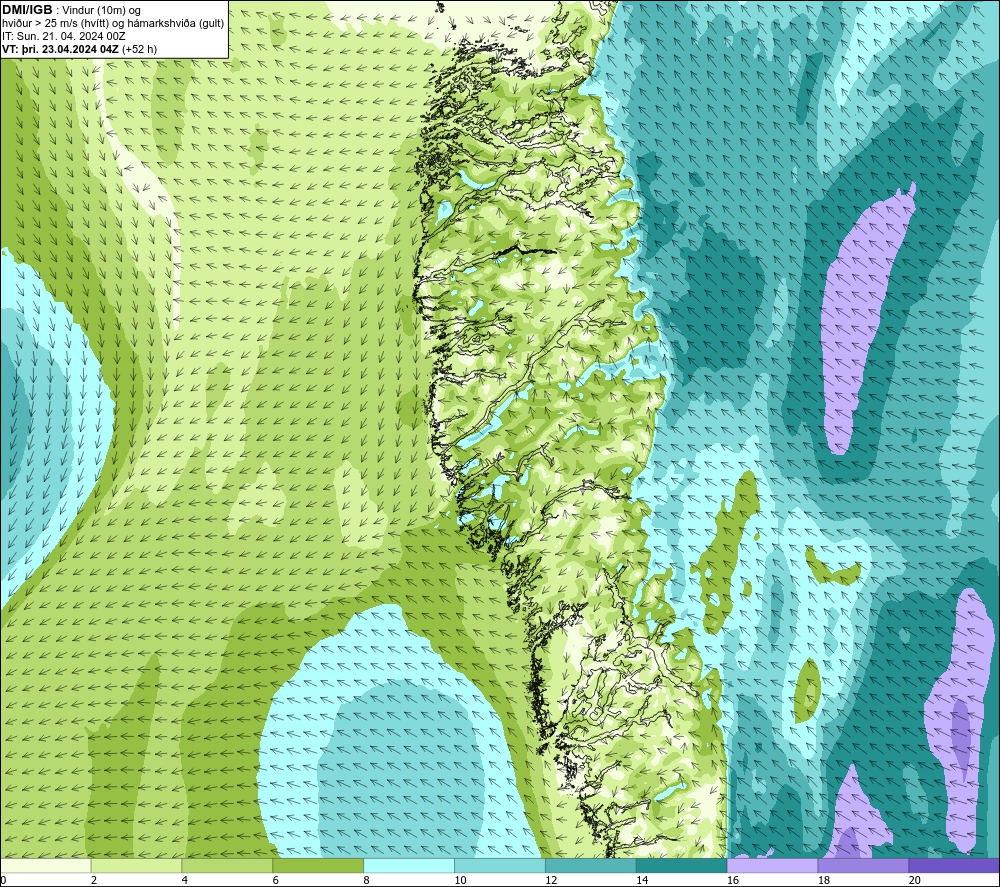Image resolution: width=1000 pixels, height=887 pixels.
Task: Click the 16–18 m/s light purple swatch
Action: pos(772,865)
